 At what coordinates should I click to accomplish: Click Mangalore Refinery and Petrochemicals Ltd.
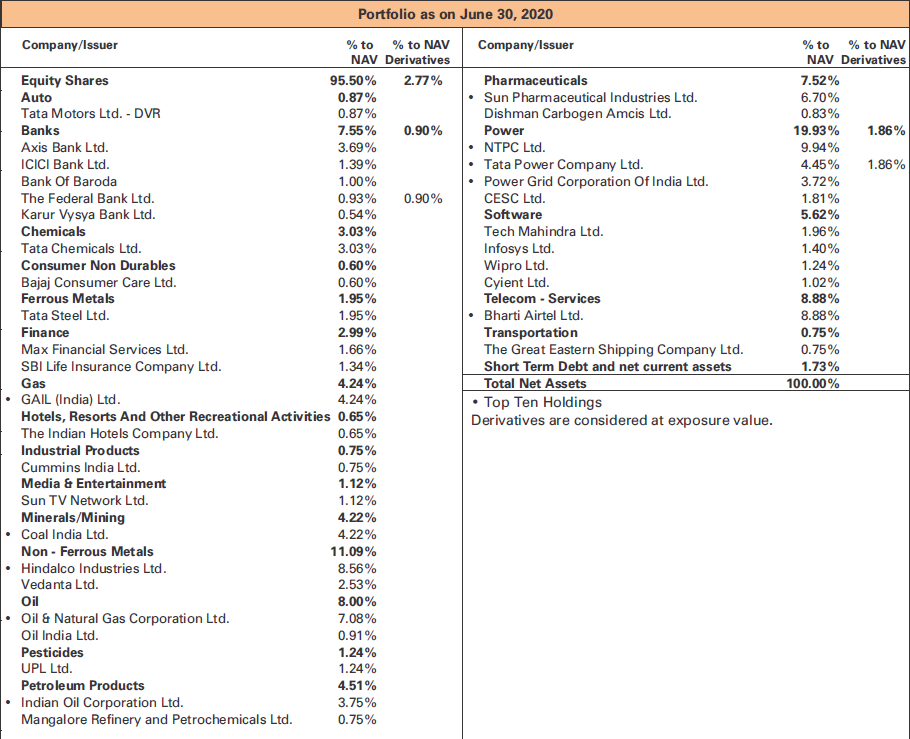[x=156, y=719]
